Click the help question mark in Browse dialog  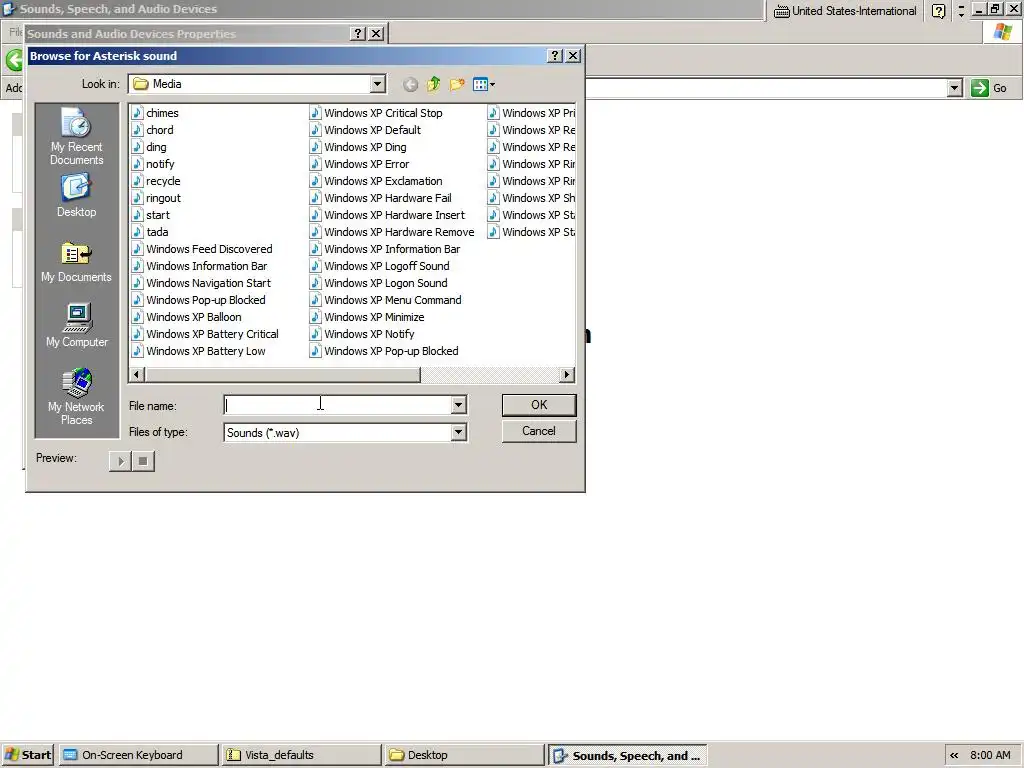click(x=554, y=56)
